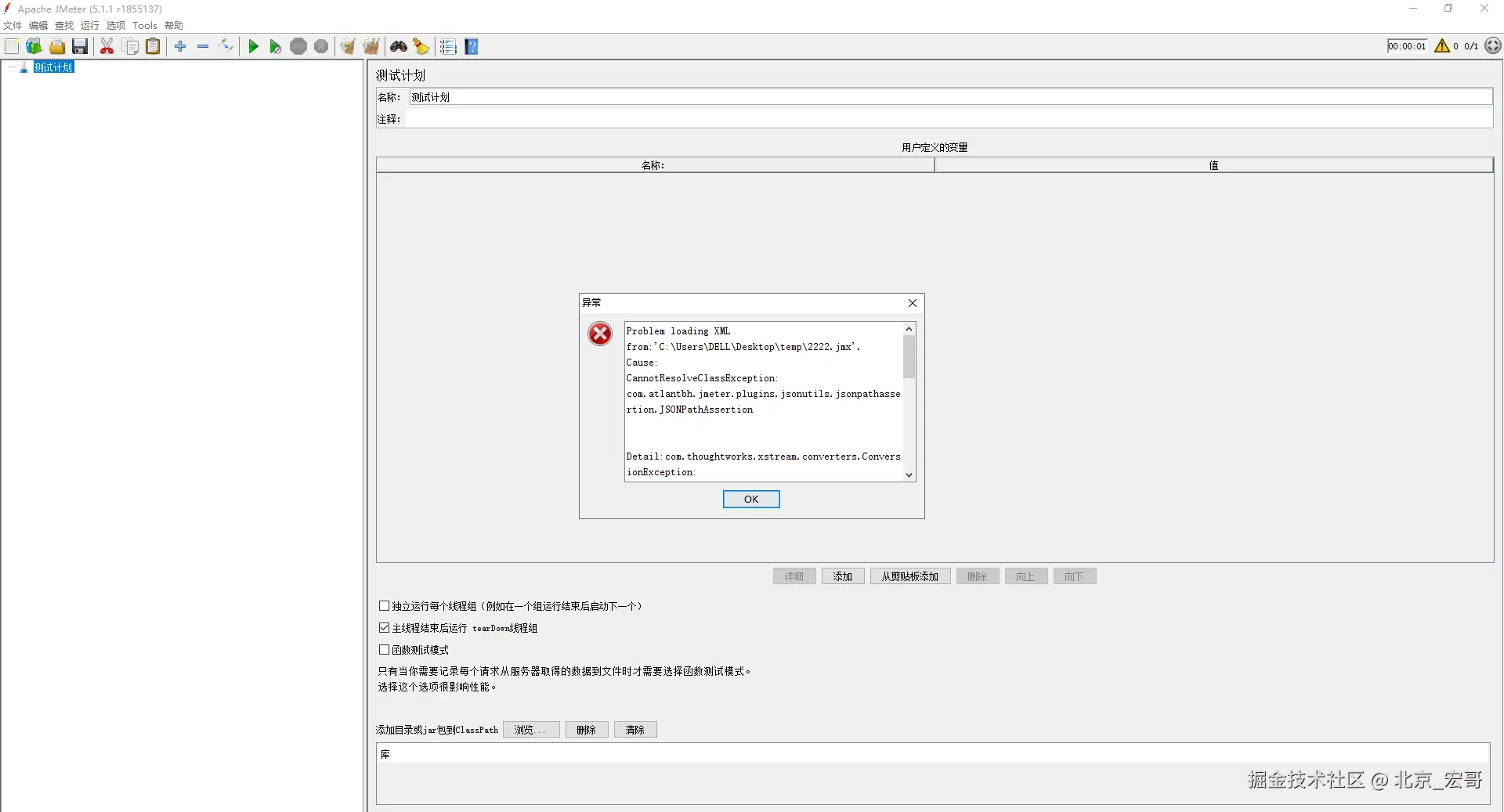1504x812 pixels.
Task: Click the 名称: column header in variables table
Action: [x=655, y=165]
